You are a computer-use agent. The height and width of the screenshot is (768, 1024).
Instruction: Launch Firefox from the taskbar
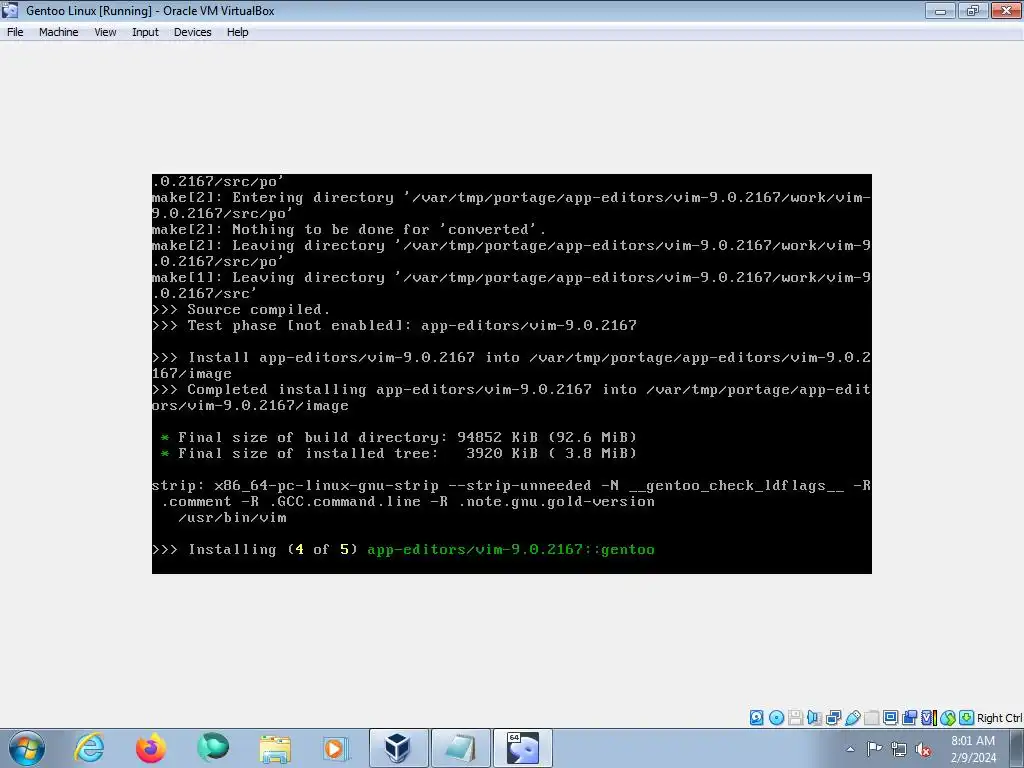tap(151, 748)
